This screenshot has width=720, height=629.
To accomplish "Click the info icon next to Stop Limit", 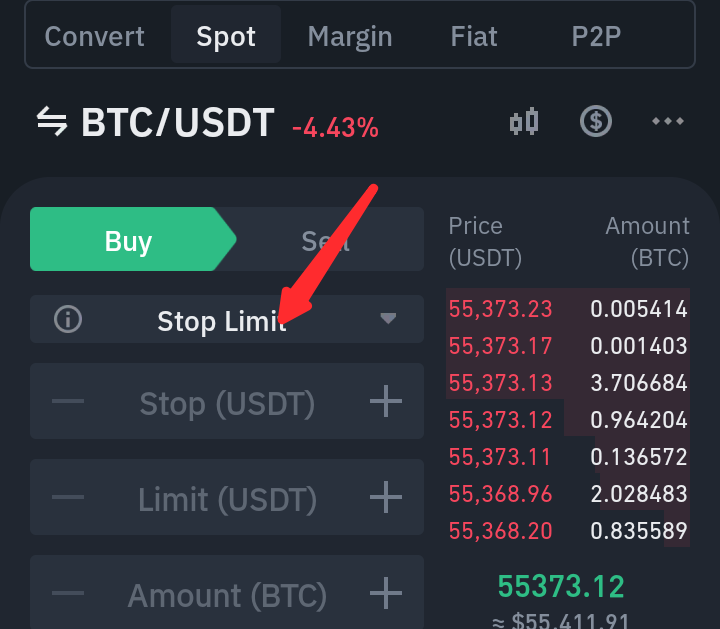I will (68, 319).
